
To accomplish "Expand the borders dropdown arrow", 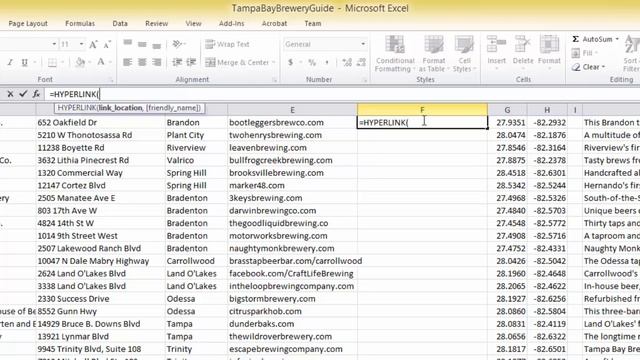I will coord(62,62).
